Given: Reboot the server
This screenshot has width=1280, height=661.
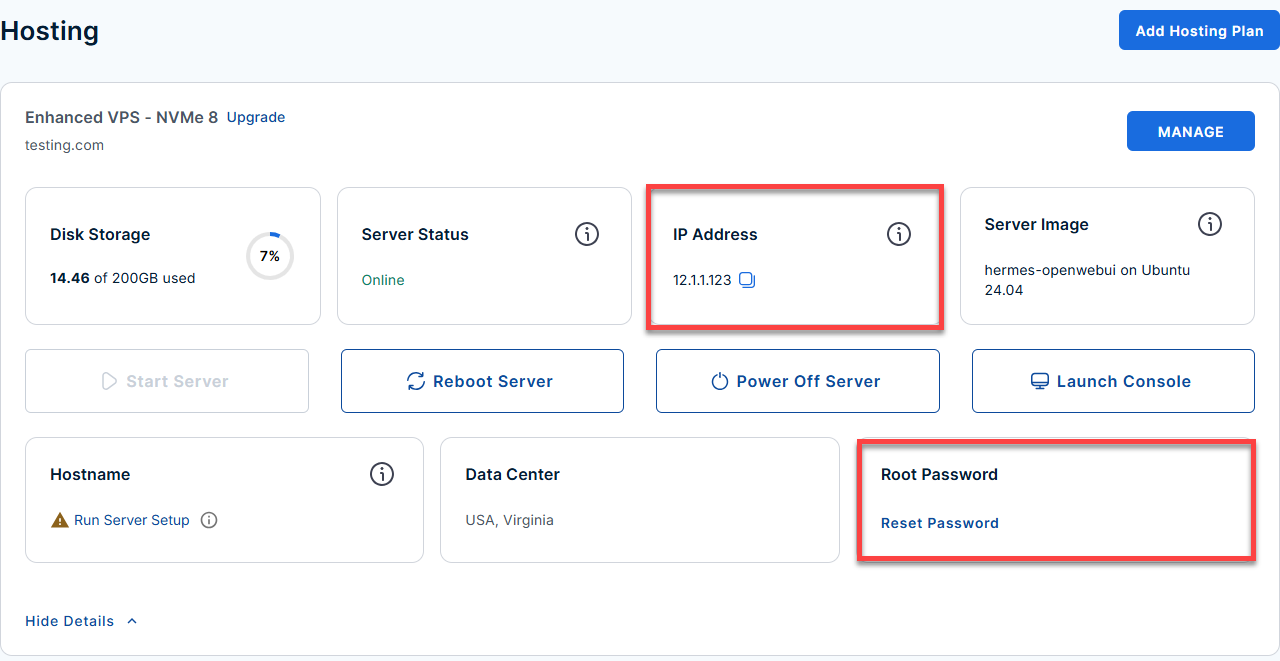Looking at the screenshot, I should tap(482, 381).
